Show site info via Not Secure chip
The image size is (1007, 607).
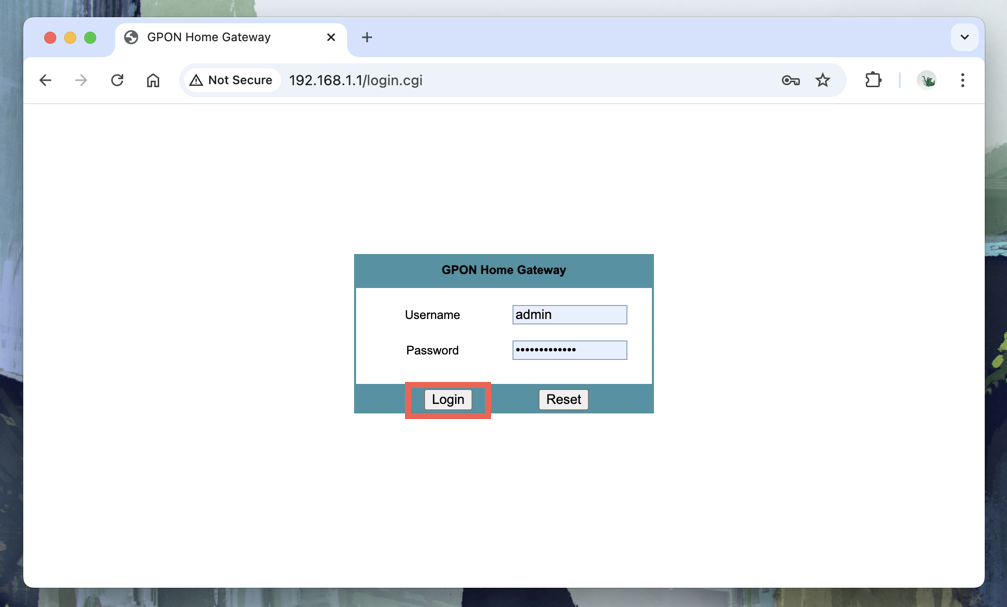point(231,80)
